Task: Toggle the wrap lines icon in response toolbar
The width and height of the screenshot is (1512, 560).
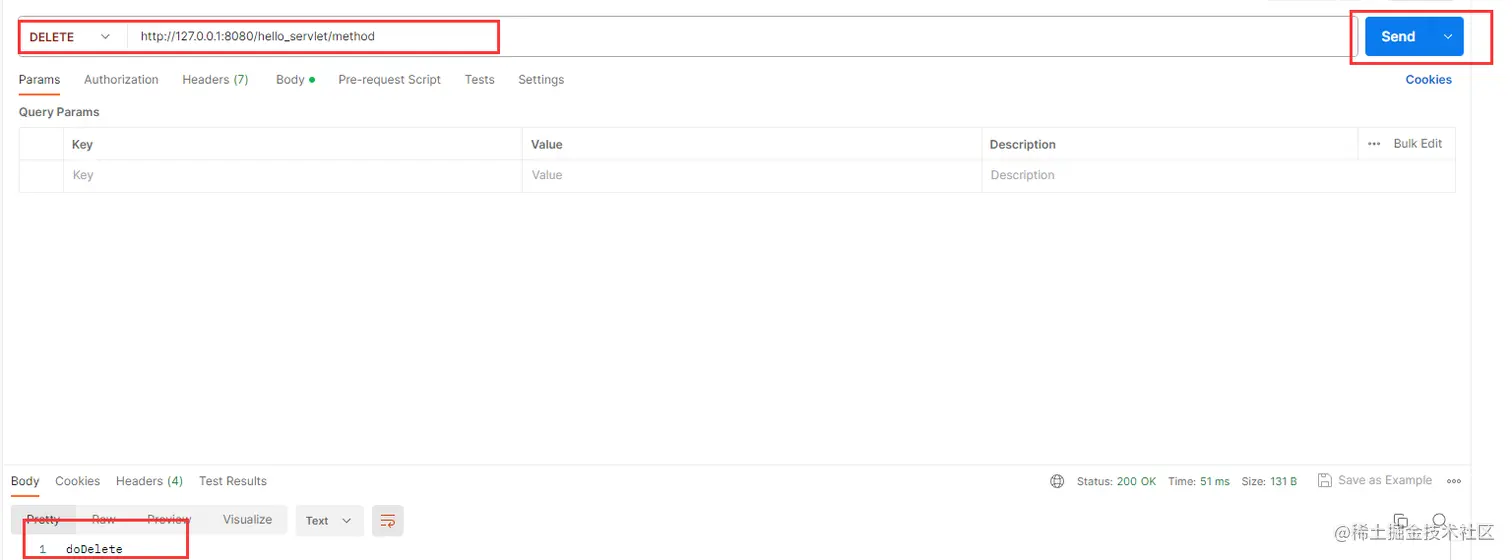Action: click(388, 520)
